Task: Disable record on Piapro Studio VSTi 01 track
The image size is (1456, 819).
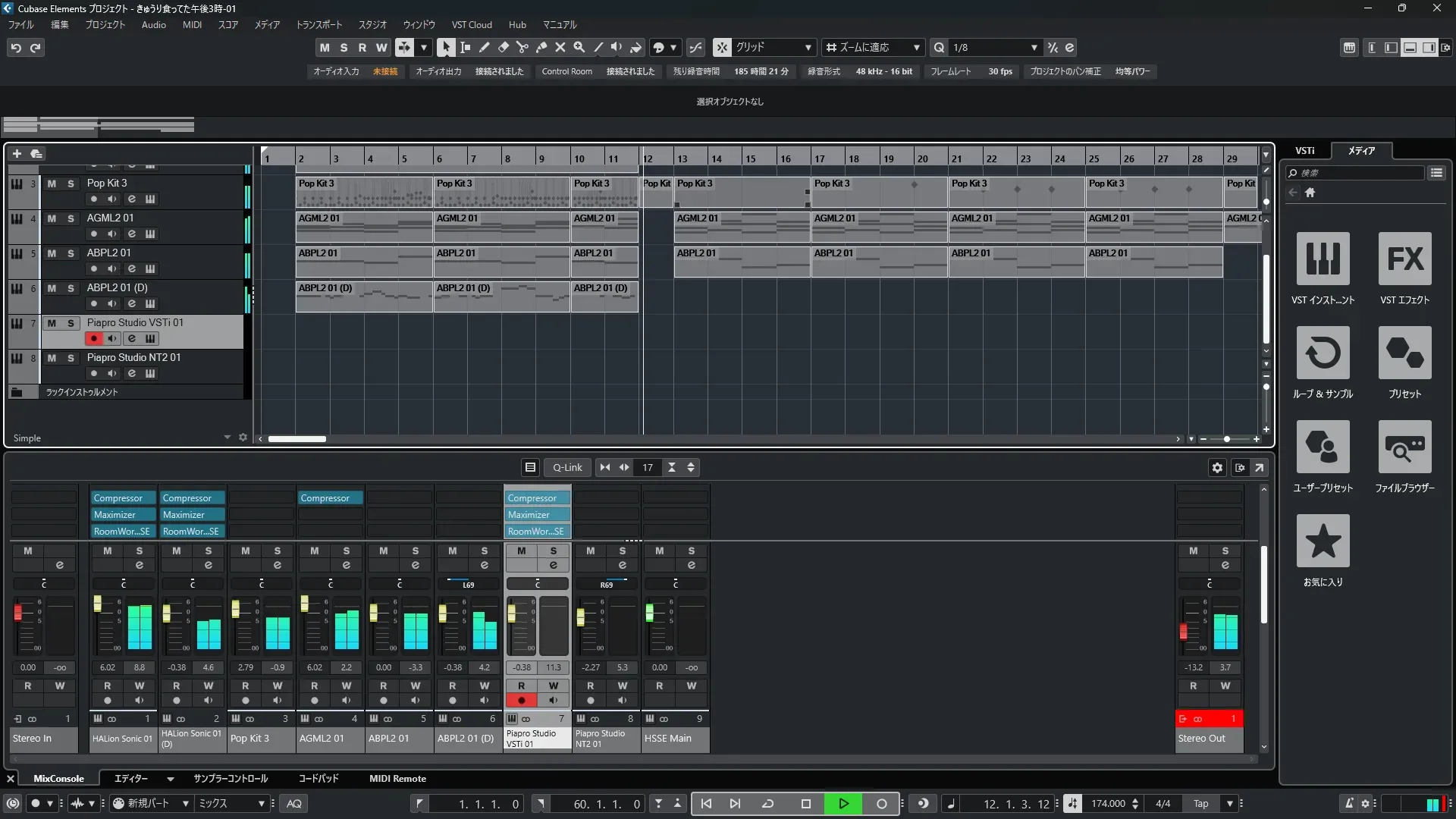Action: pyautogui.click(x=94, y=339)
